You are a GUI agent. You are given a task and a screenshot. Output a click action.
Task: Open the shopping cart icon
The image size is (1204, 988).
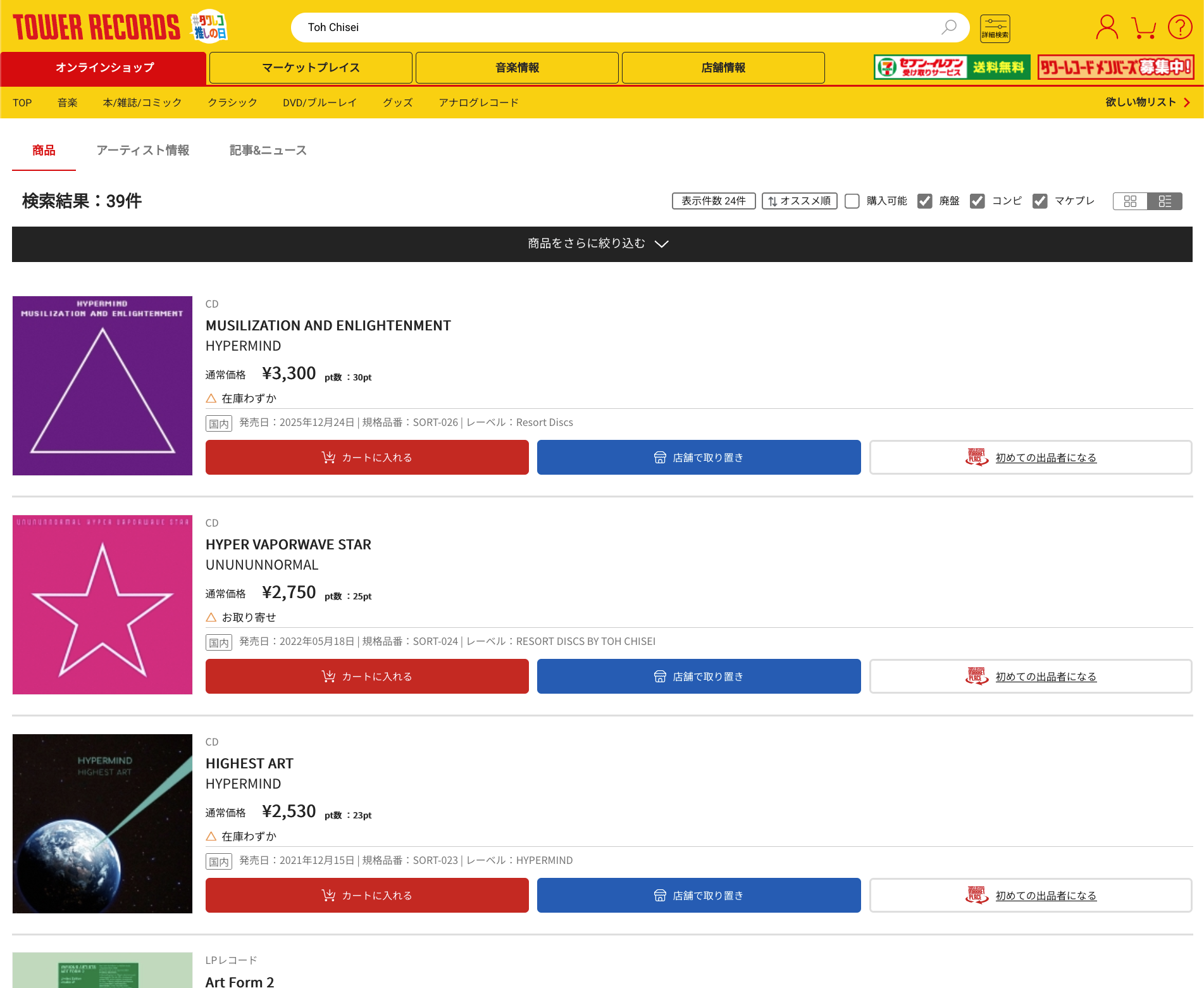(x=1143, y=27)
